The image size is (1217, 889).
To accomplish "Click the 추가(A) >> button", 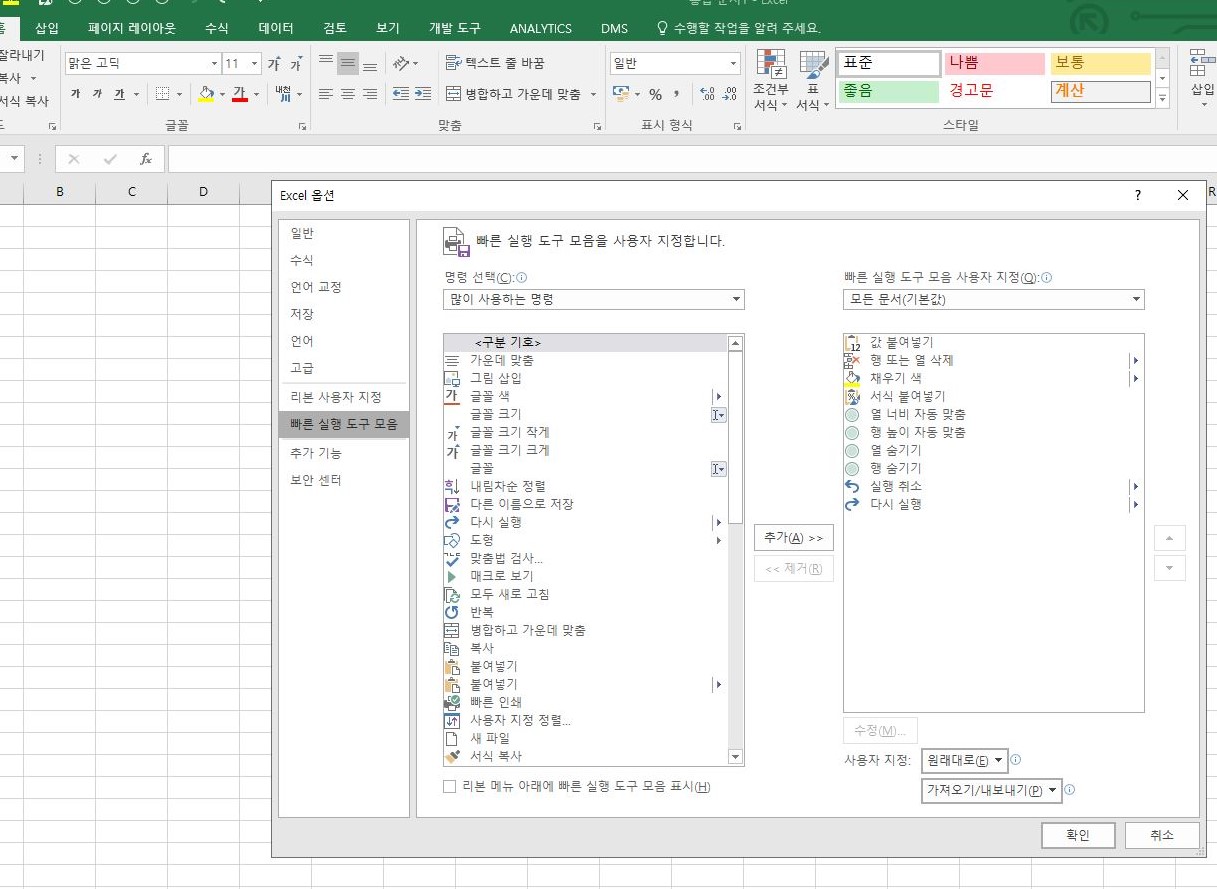I will [793, 538].
